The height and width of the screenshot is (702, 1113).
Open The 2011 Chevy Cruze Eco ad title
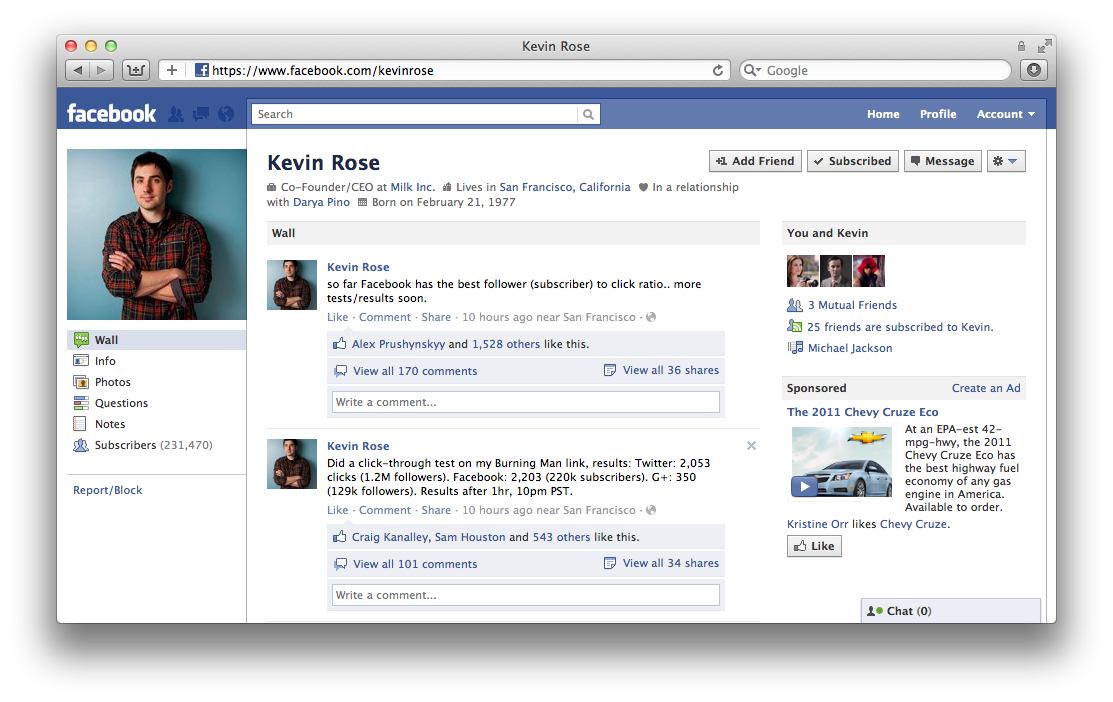862,412
